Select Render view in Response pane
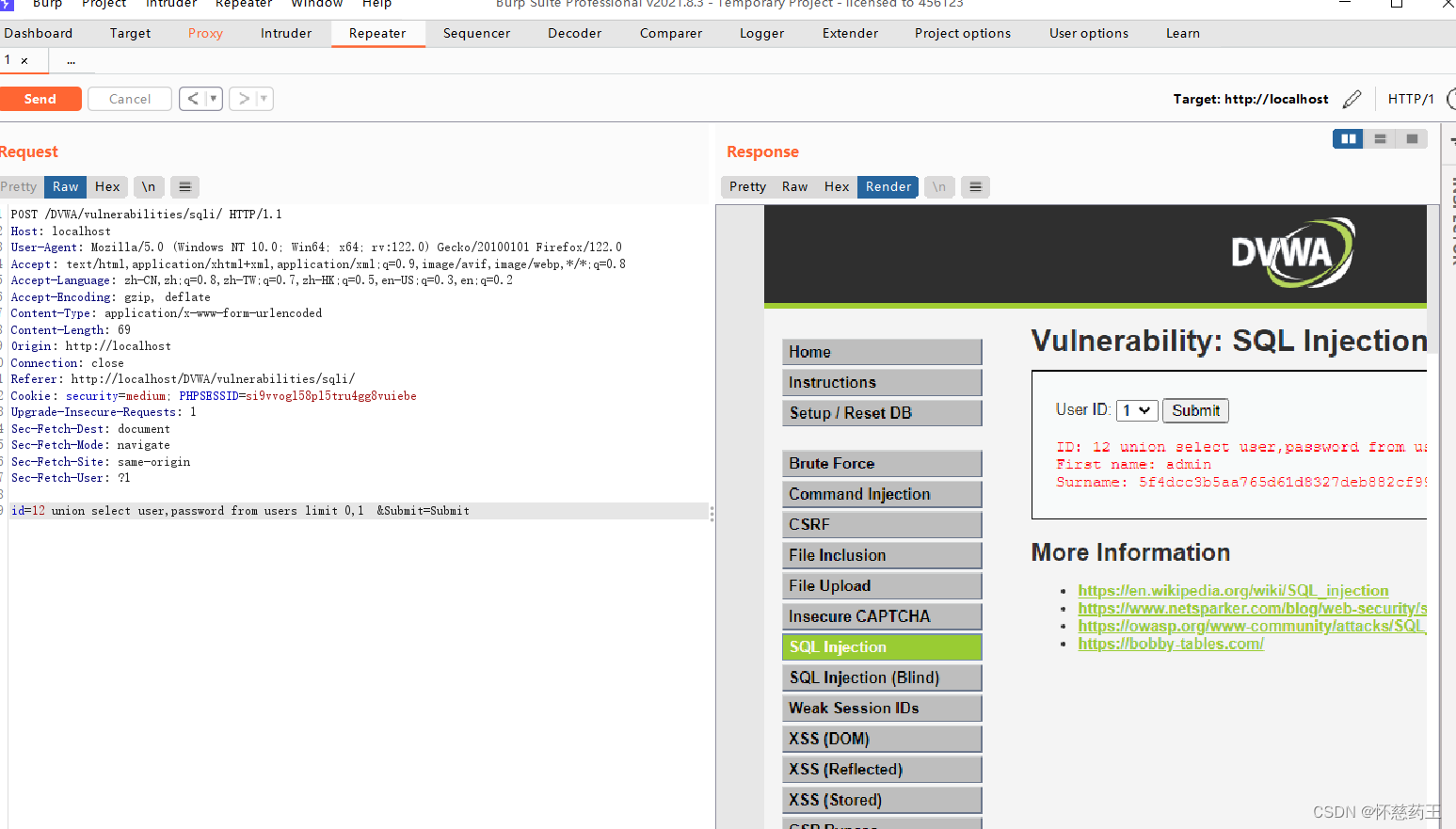 pos(888,187)
